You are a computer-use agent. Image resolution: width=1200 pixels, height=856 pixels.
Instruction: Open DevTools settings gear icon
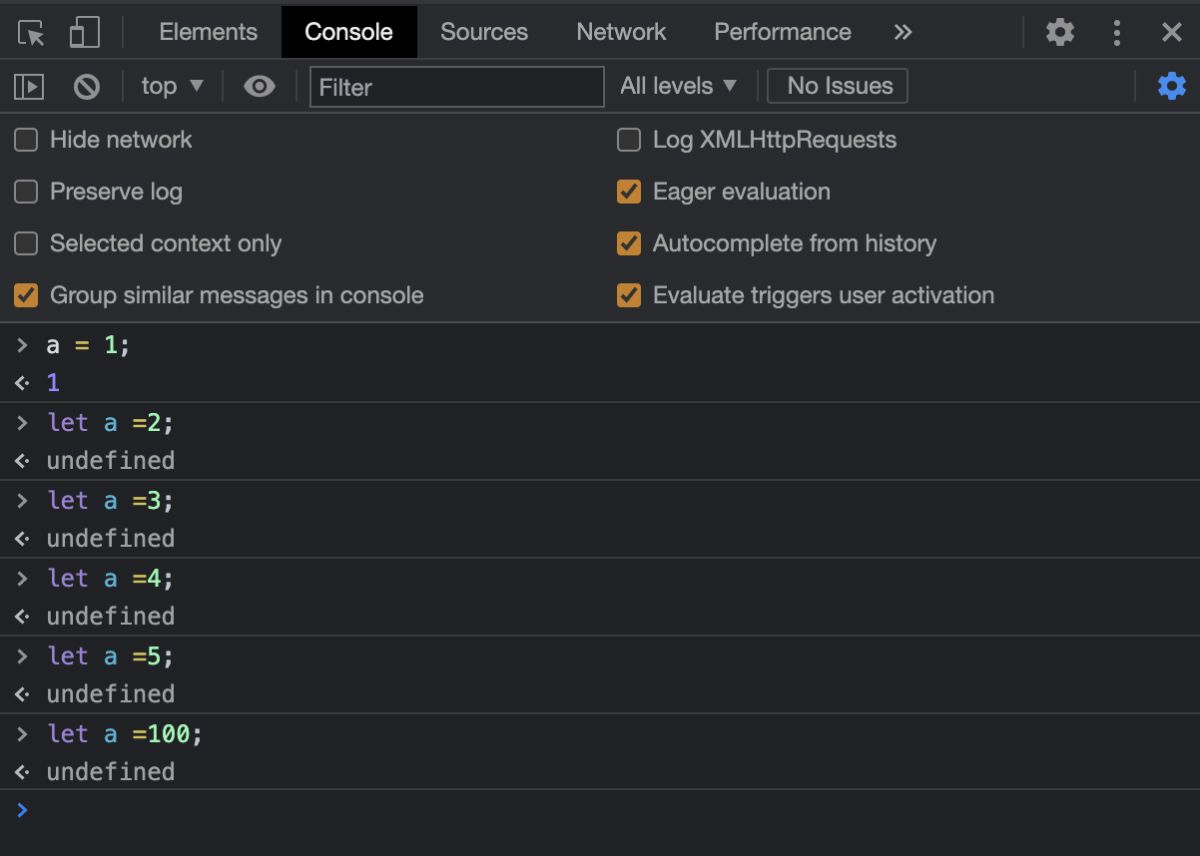[x=1060, y=32]
